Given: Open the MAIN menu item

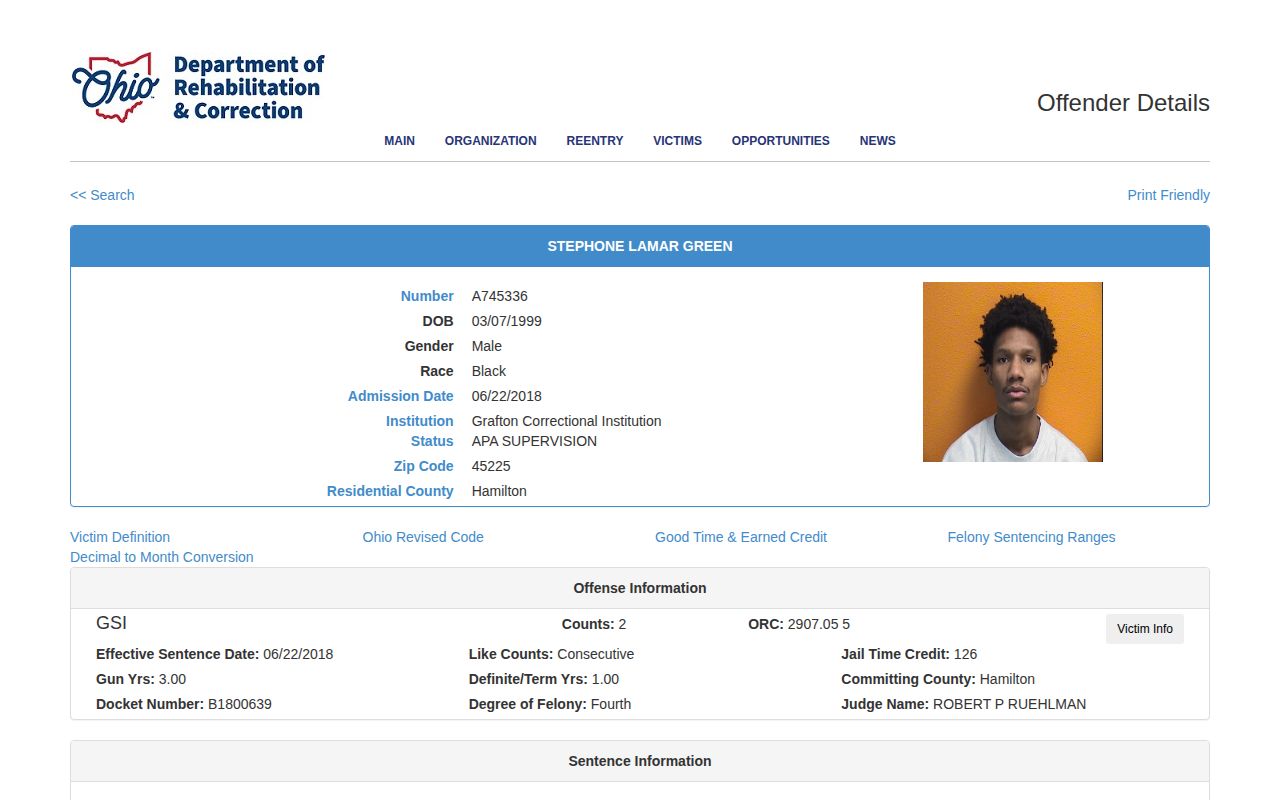Looking at the screenshot, I should click(x=399, y=141).
